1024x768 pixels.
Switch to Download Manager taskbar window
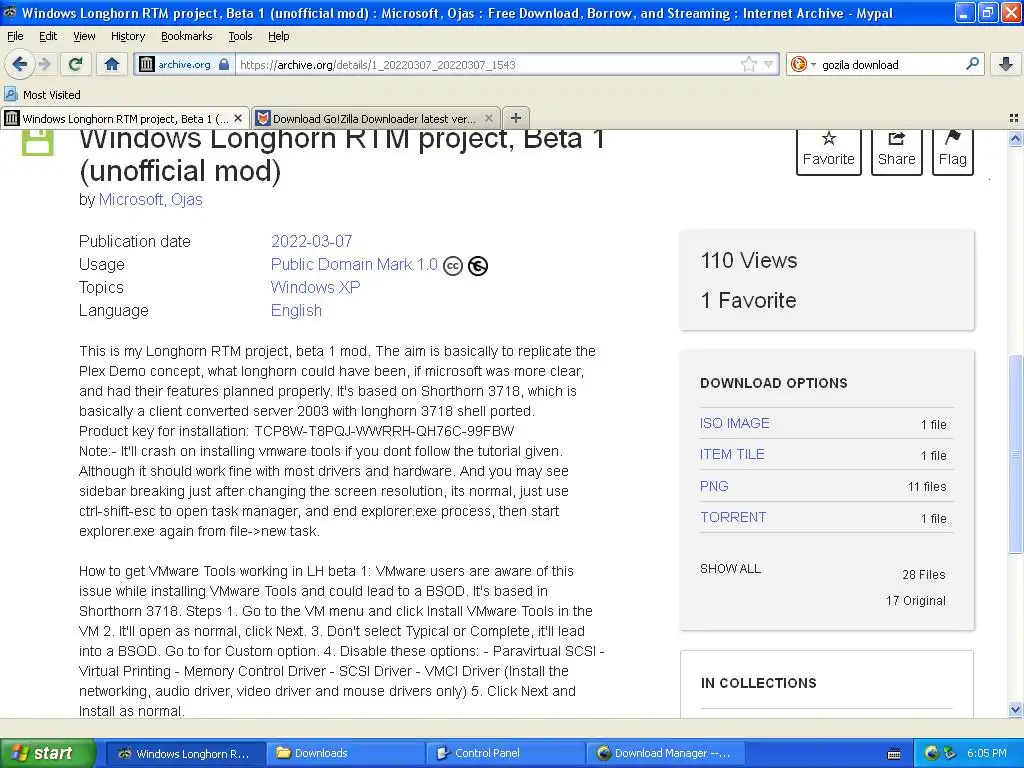[x=665, y=753]
